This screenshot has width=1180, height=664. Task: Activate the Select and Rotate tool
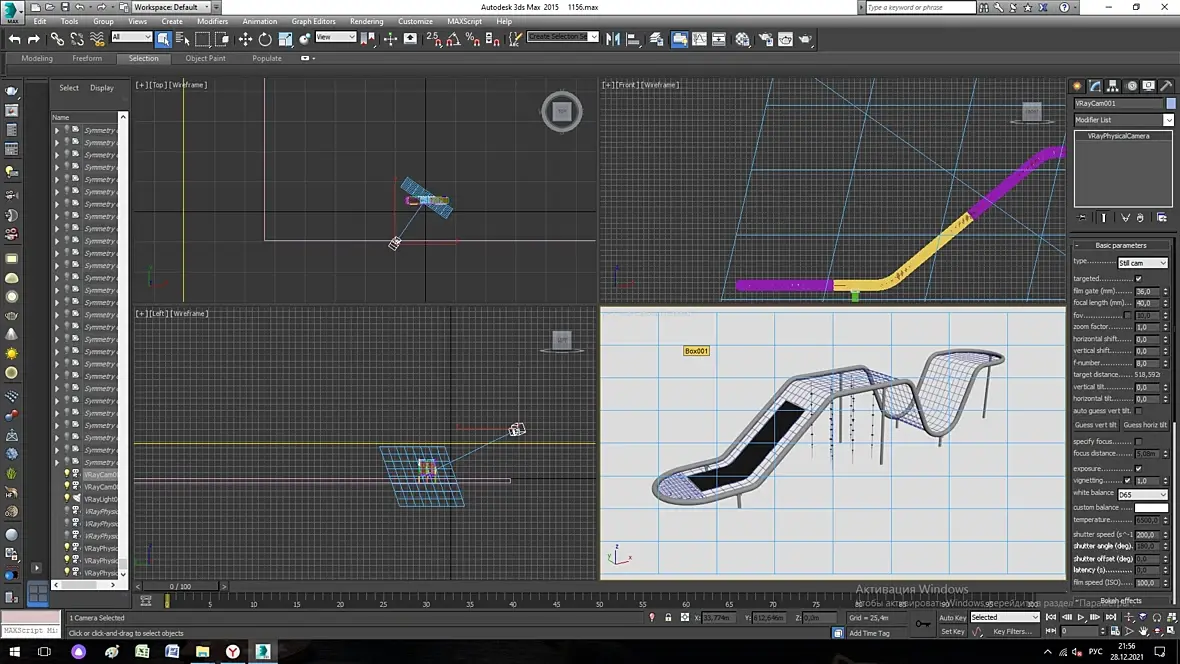point(265,39)
